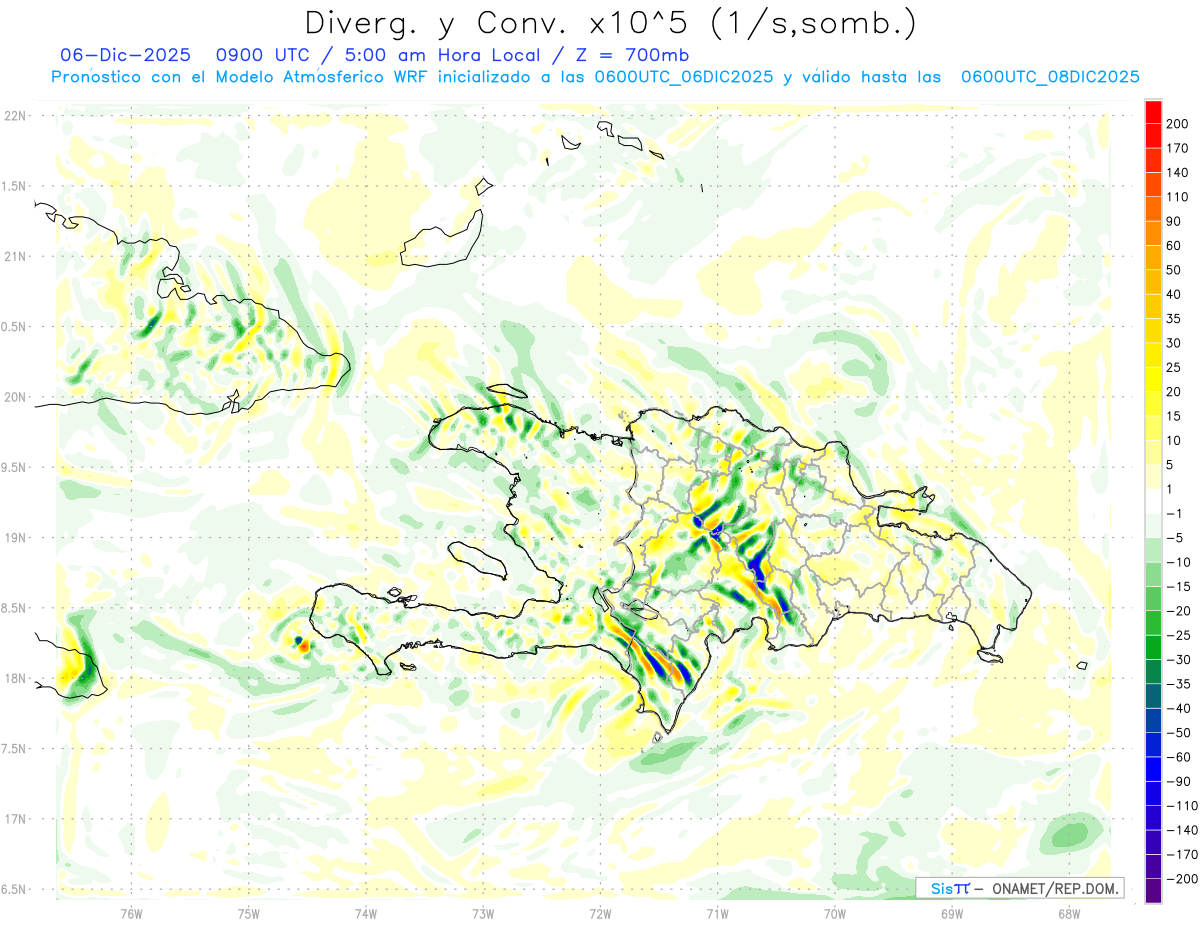
Task: Click the longitude label '76W'
Action: [x=131, y=914]
